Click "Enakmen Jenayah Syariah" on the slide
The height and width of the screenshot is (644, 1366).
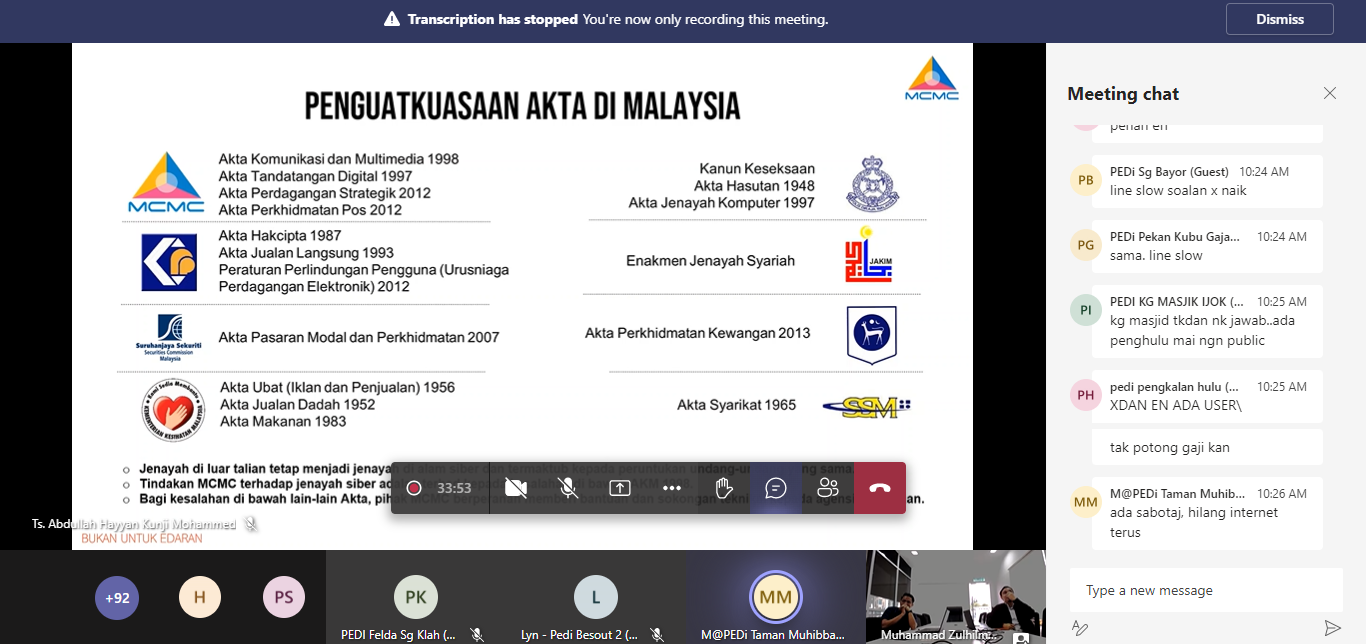711,261
